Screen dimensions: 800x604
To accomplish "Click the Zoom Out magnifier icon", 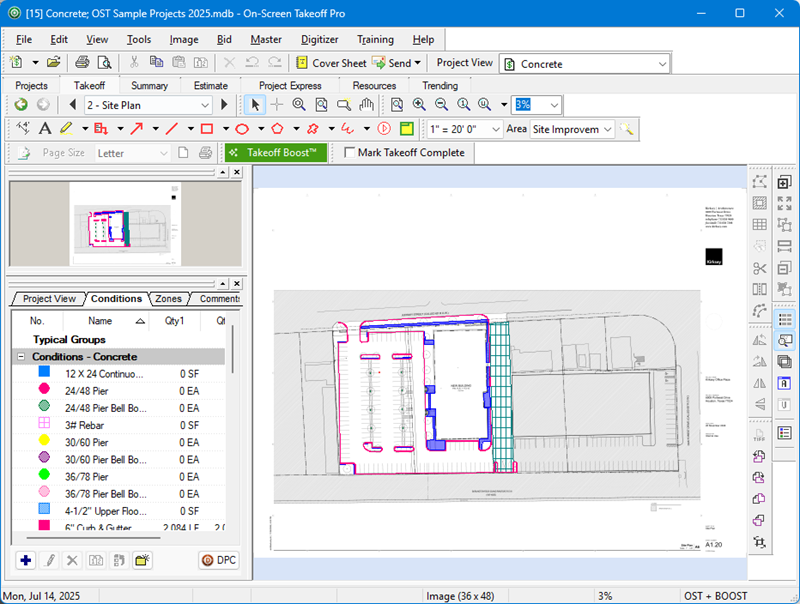I will 441,105.
